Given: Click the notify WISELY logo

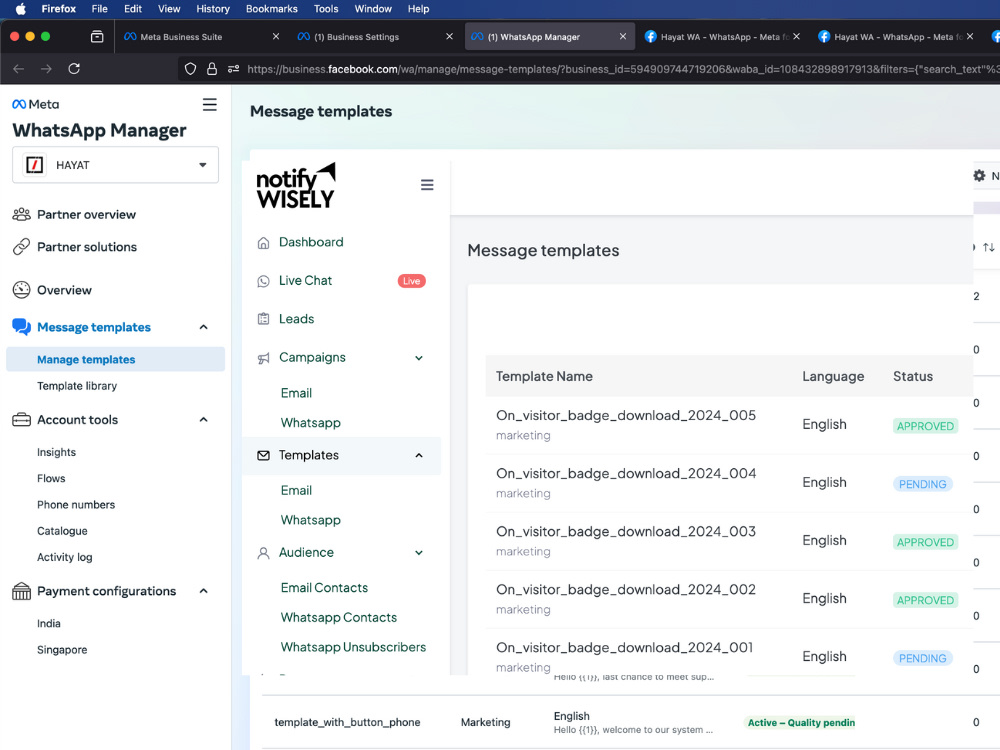Looking at the screenshot, I should [296, 186].
